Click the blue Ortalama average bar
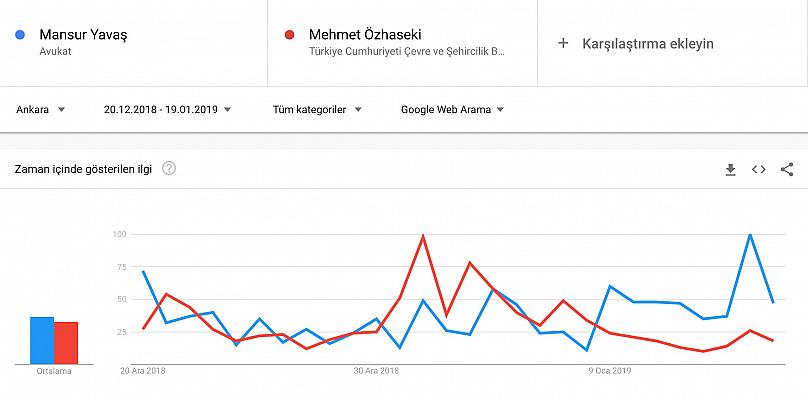This screenshot has width=808, height=402. pyautogui.click(x=41, y=340)
